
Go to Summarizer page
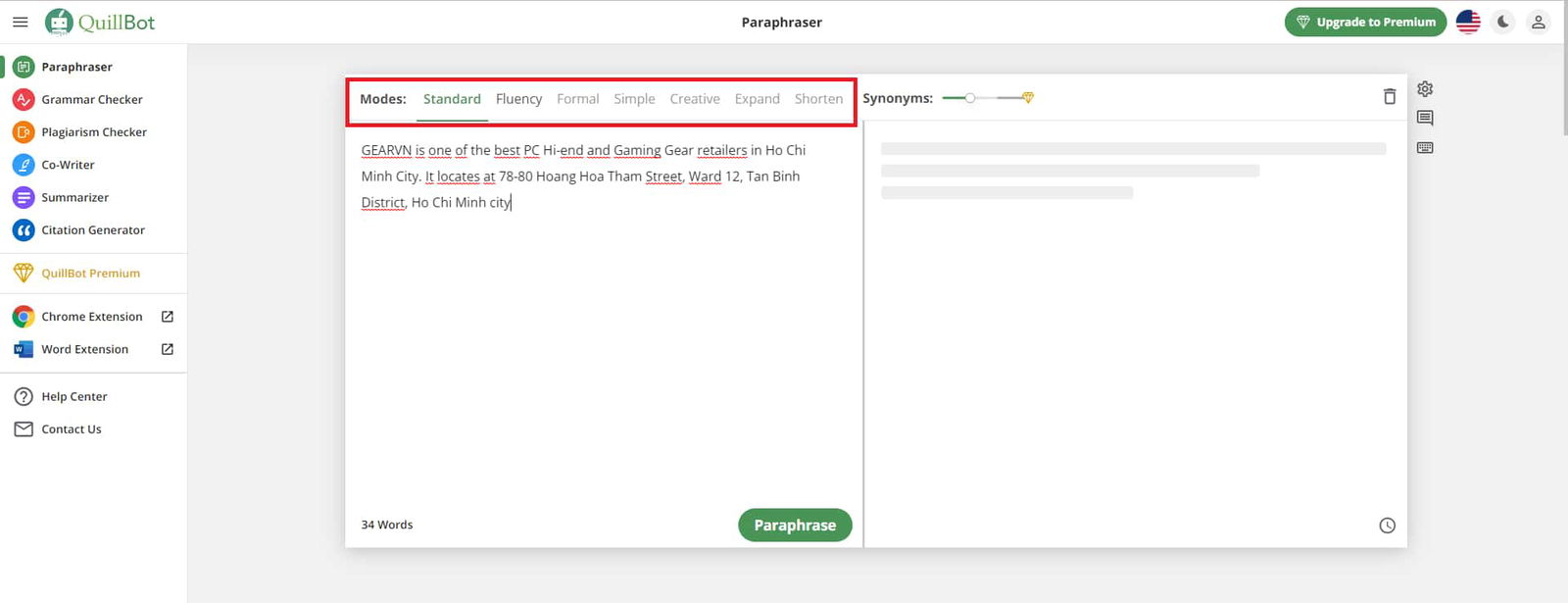pyautogui.click(x=75, y=197)
